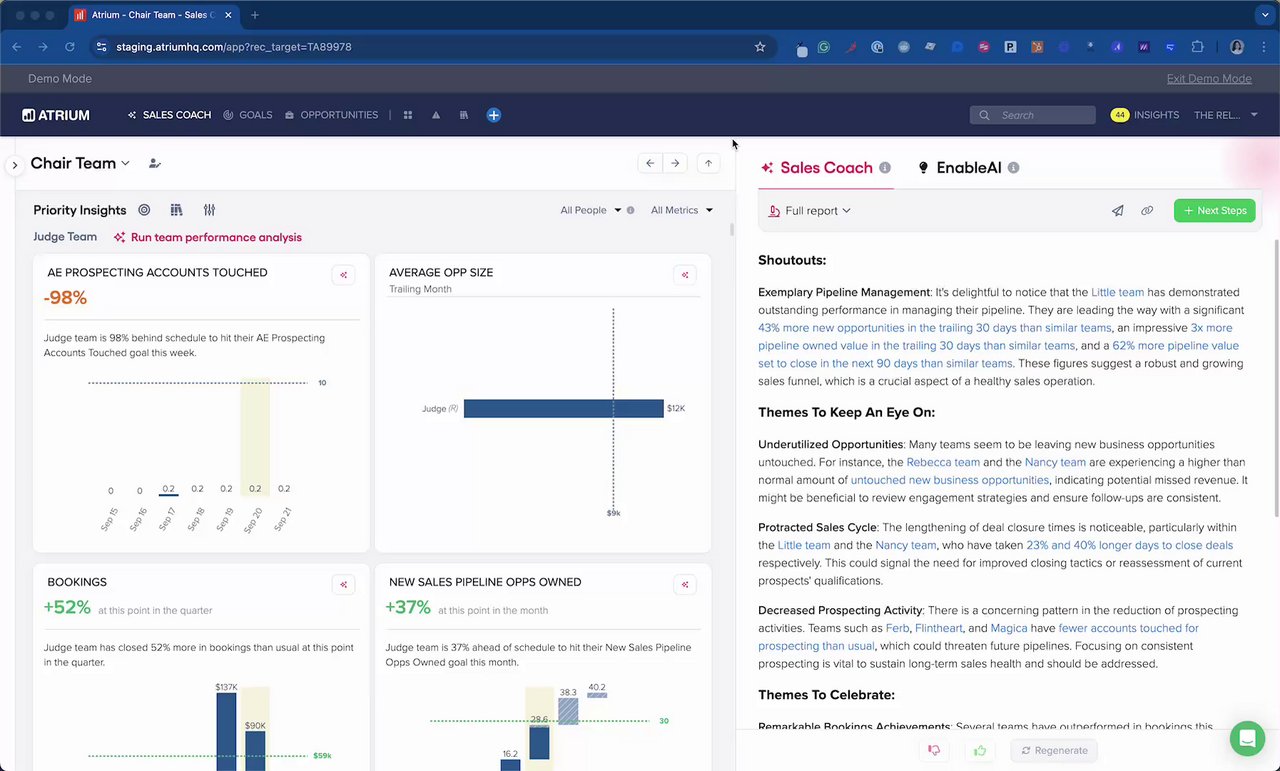Go to previous team with left arrow

[x=650, y=163]
